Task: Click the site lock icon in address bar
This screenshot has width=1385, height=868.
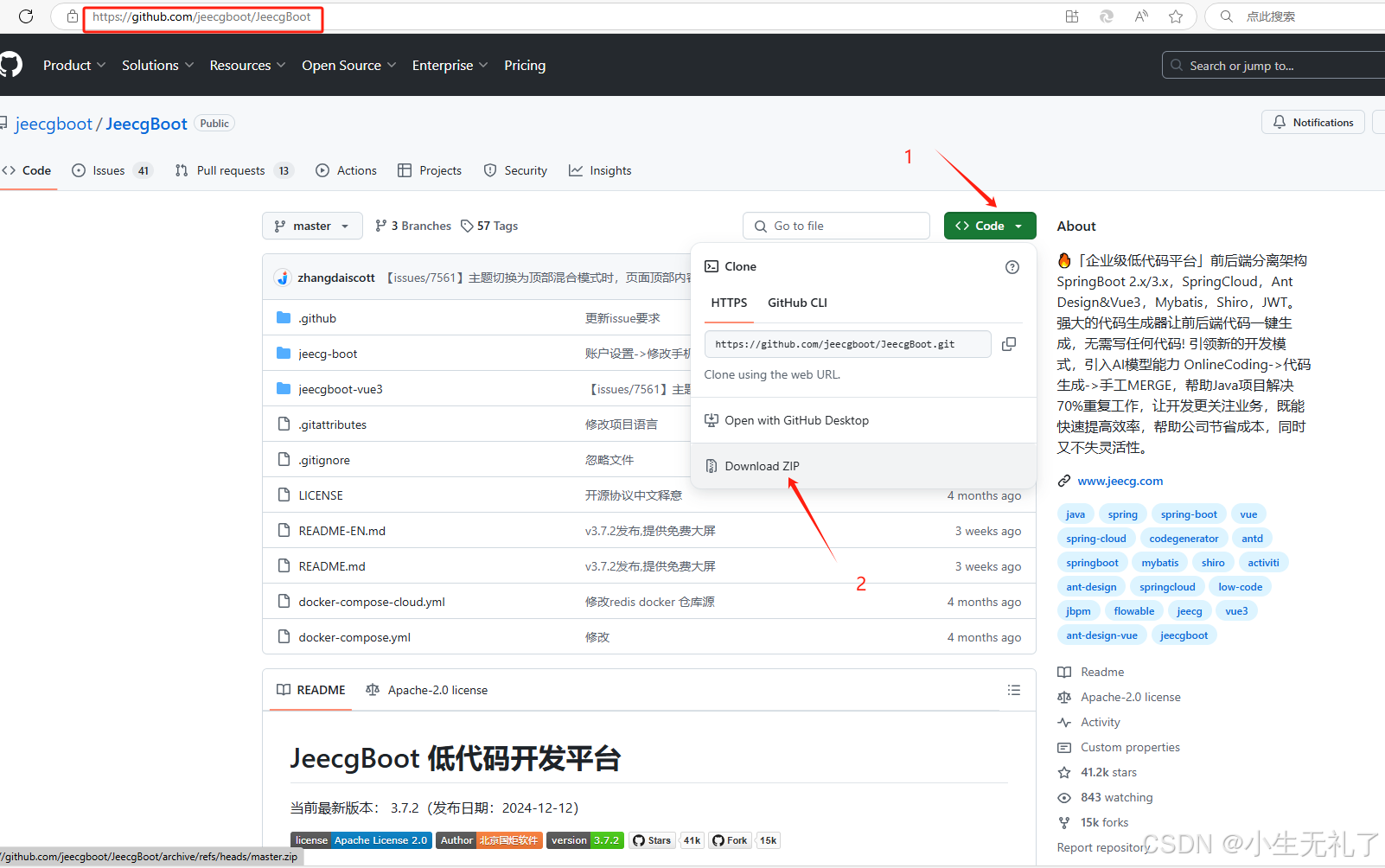Action: pos(73,16)
